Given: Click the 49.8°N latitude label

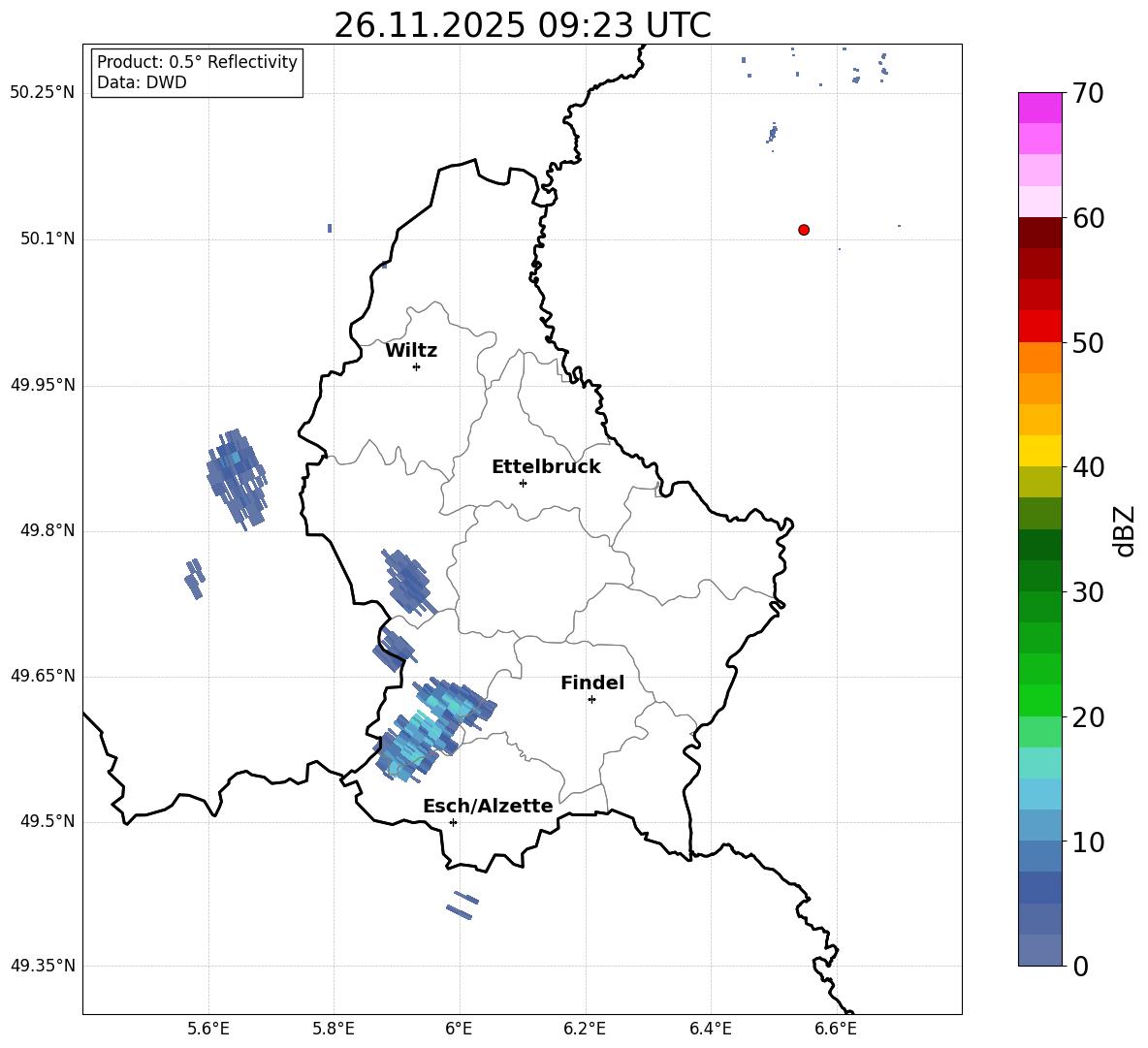Looking at the screenshot, I should tap(48, 530).
